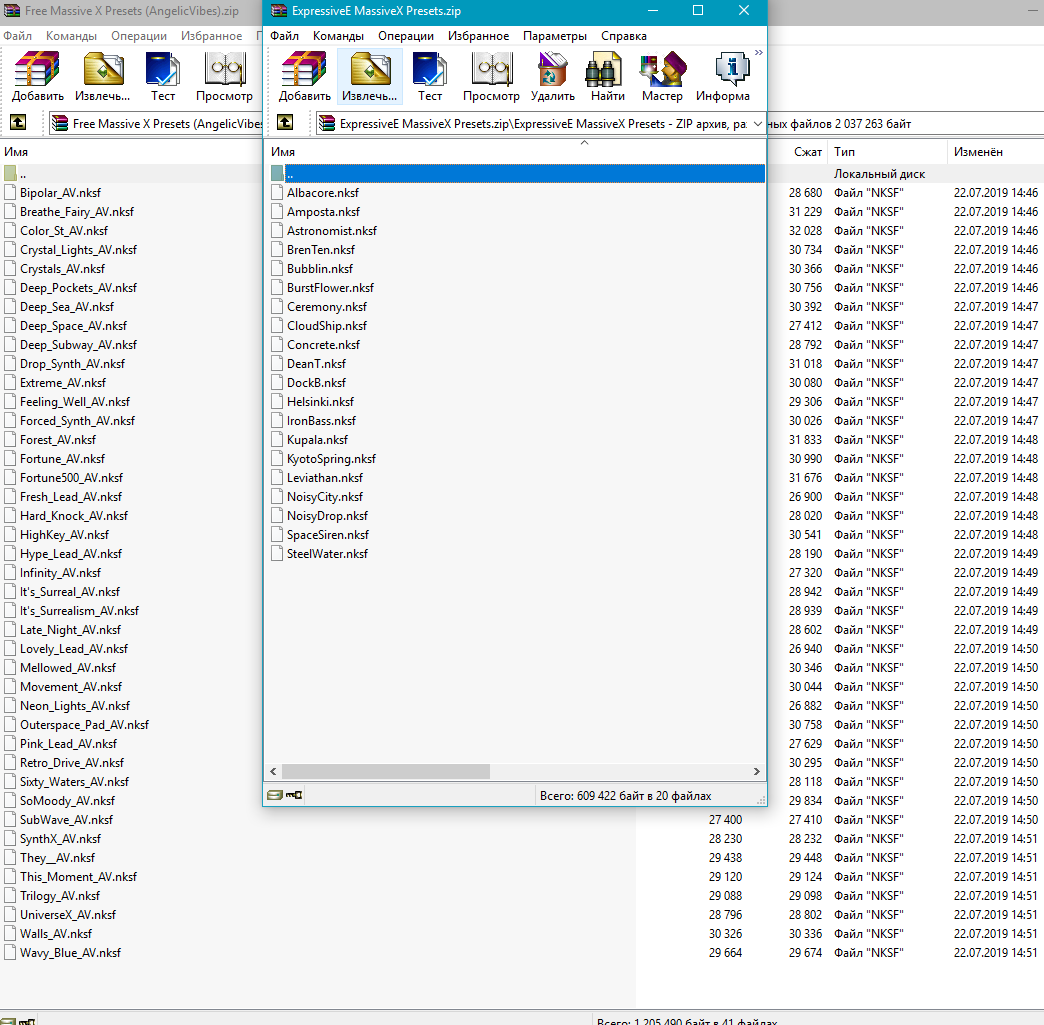The height and width of the screenshot is (1025, 1044).
Task: Click left arrow of horizontal scrollbar
Action: (273, 771)
